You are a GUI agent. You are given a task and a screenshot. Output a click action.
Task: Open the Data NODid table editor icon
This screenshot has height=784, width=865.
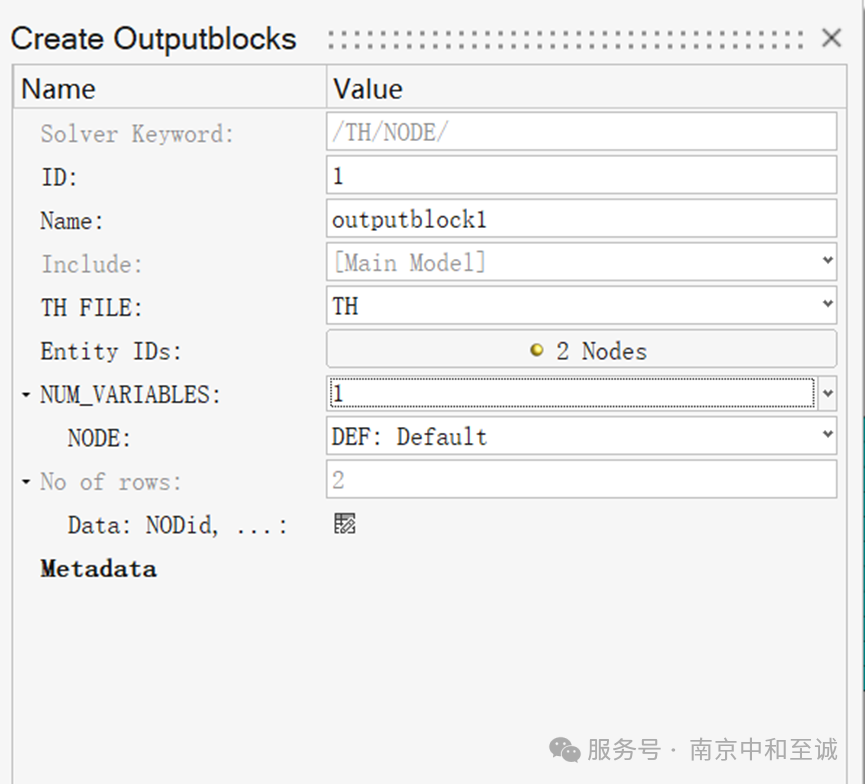(x=345, y=524)
